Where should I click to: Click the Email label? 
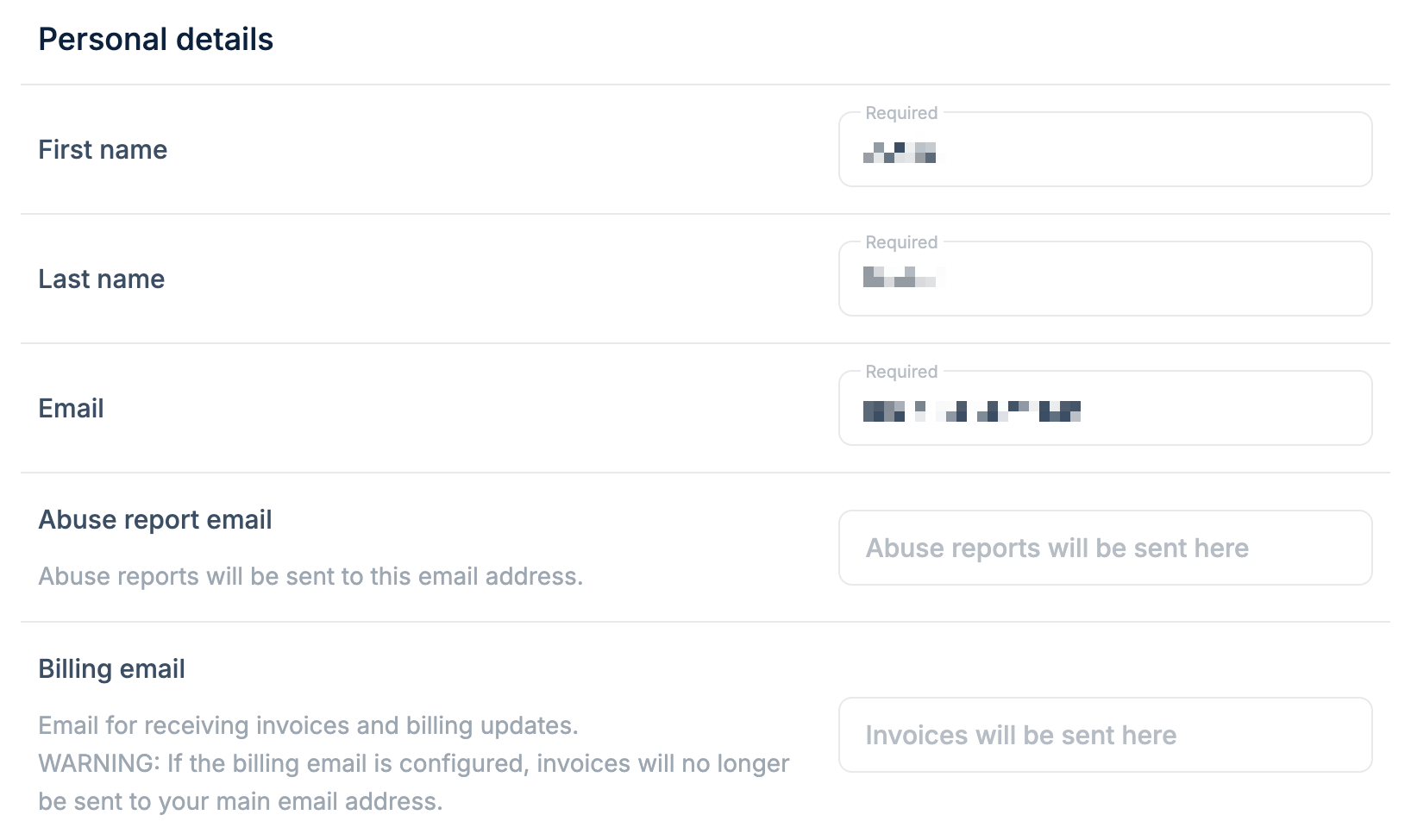(x=70, y=408)
